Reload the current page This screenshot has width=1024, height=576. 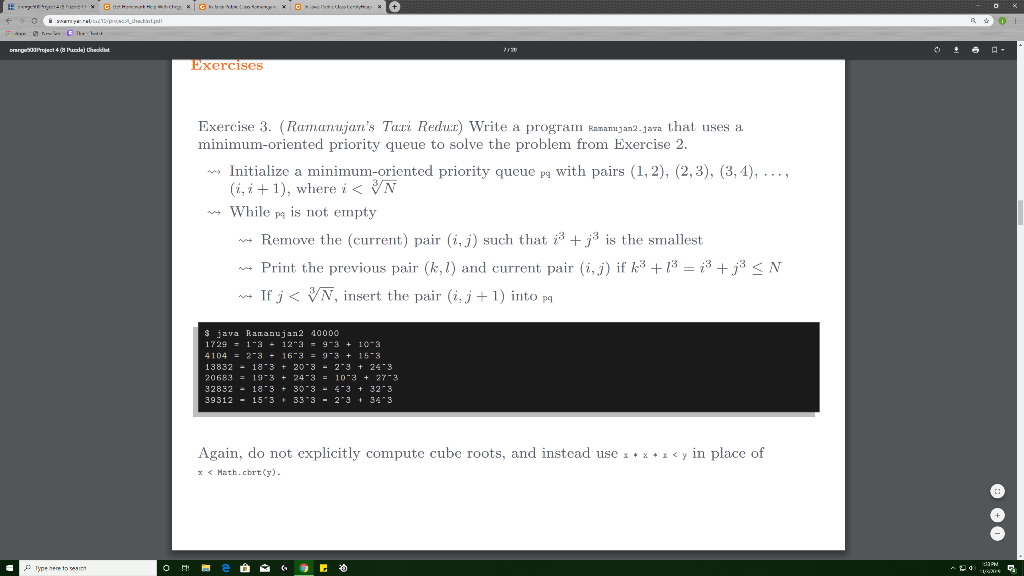coord(35,21)
